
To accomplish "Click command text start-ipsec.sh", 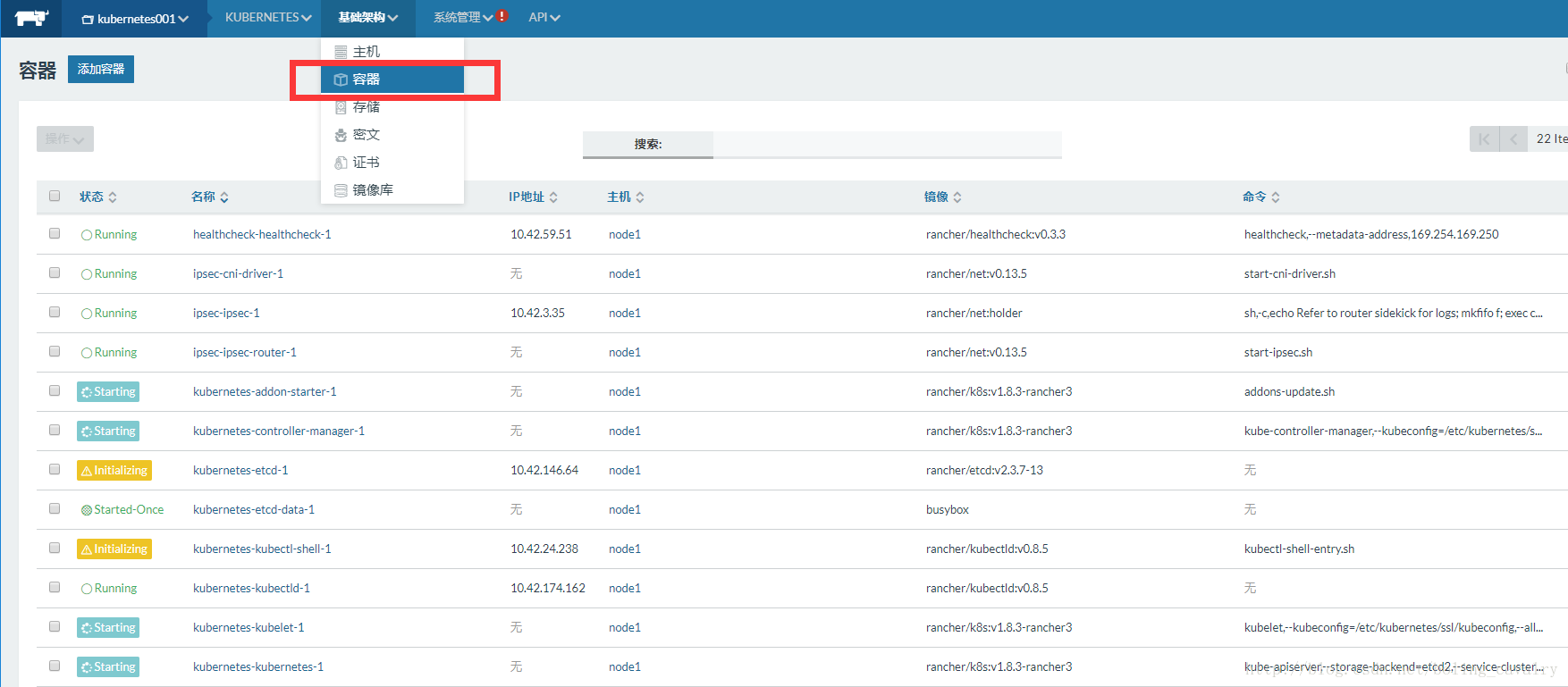I will click(x=1278, y=352).
